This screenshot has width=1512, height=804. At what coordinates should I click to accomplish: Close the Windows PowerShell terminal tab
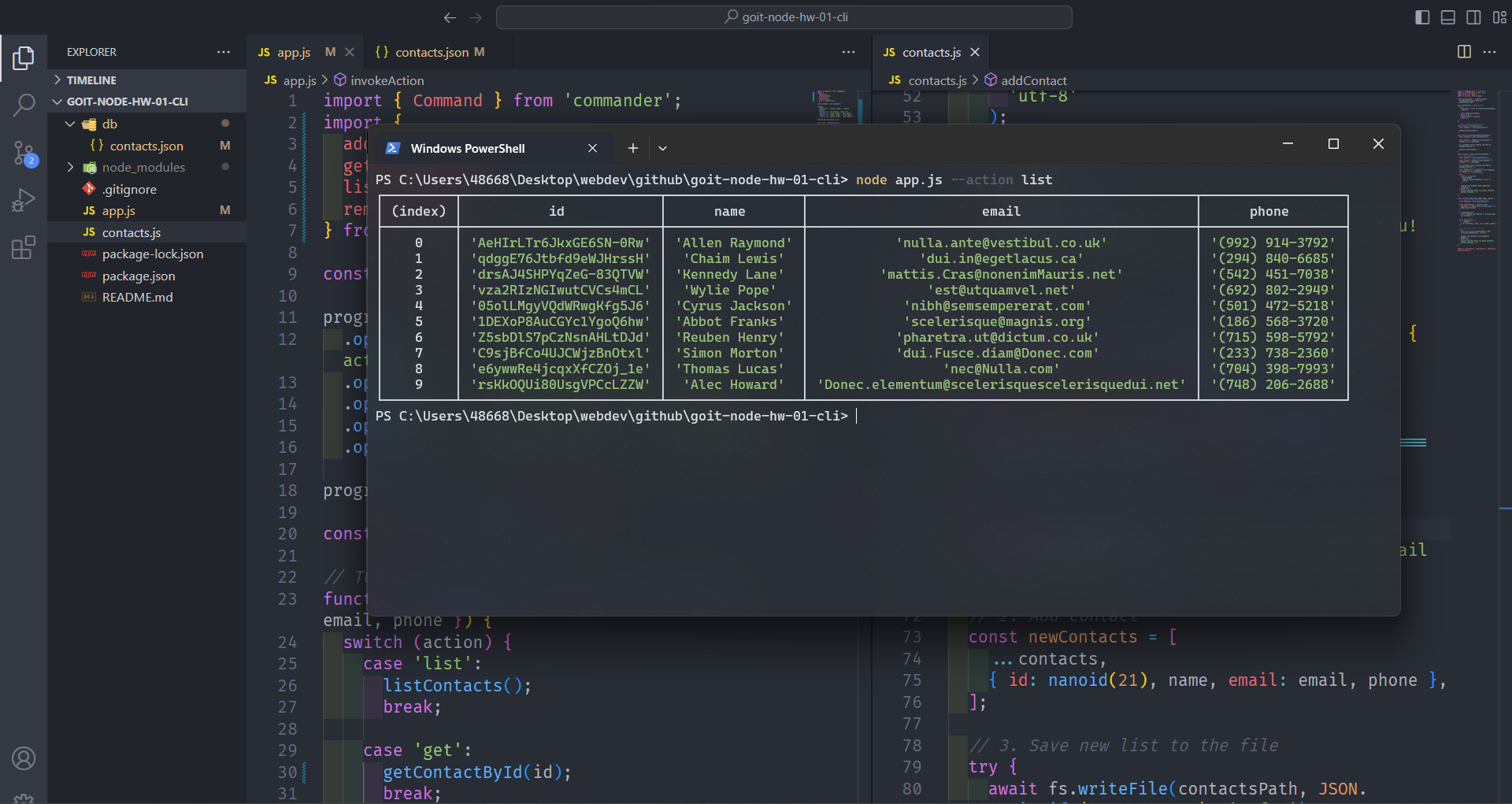tap(592, 148)
